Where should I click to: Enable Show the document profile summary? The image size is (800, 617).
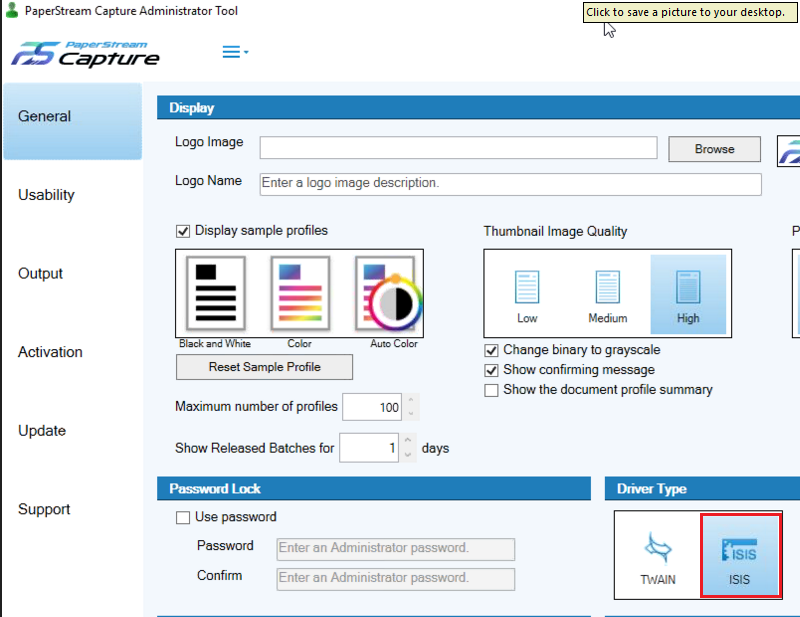tap(491, 390)
